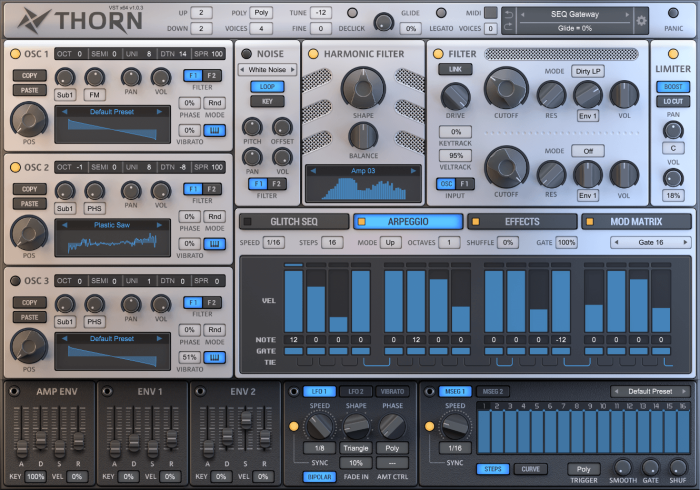Toggle OSC 3 power LED
700x490 pixels.
coord(15,281)
